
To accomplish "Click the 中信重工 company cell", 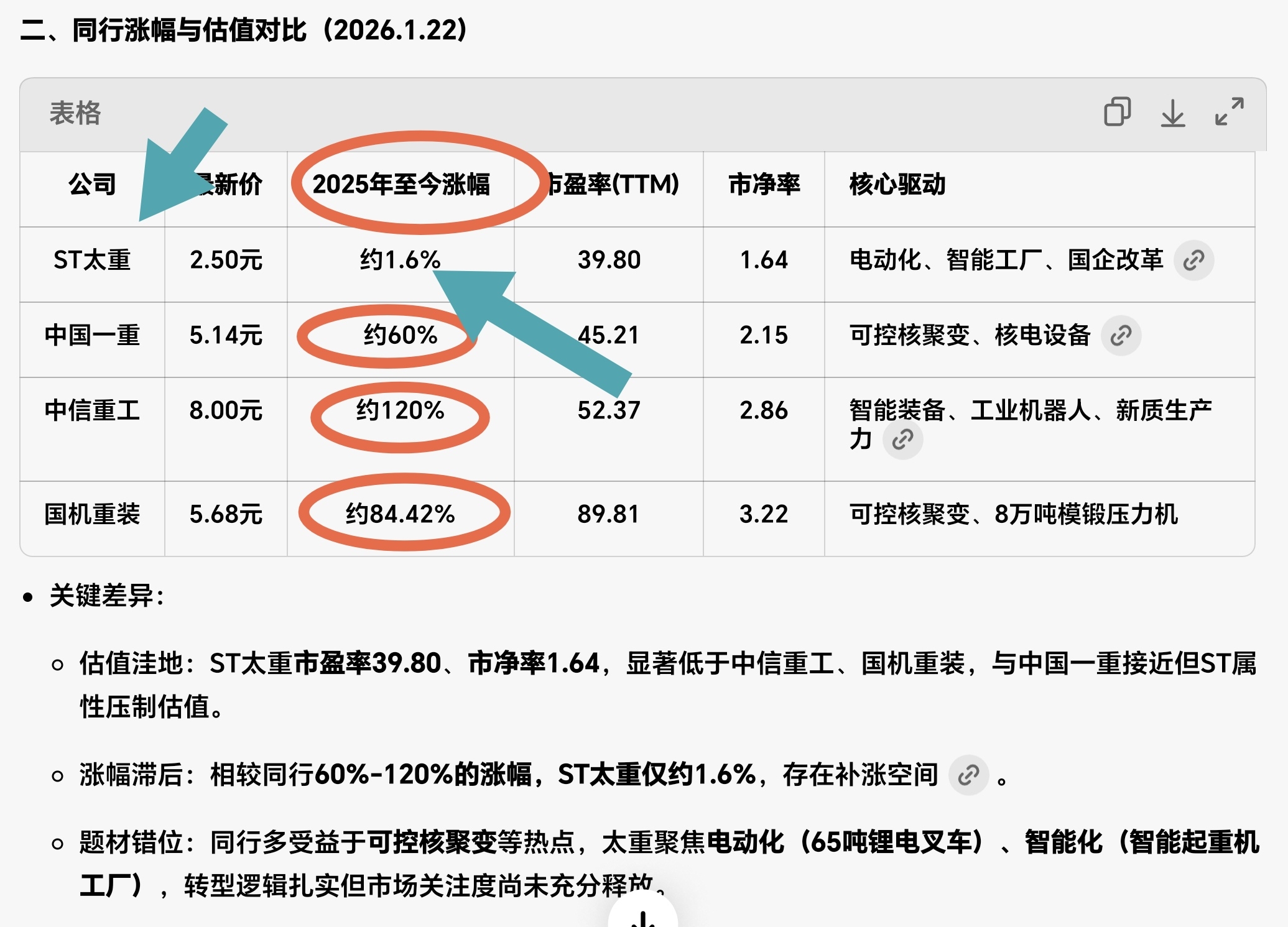I will point(92,411).
